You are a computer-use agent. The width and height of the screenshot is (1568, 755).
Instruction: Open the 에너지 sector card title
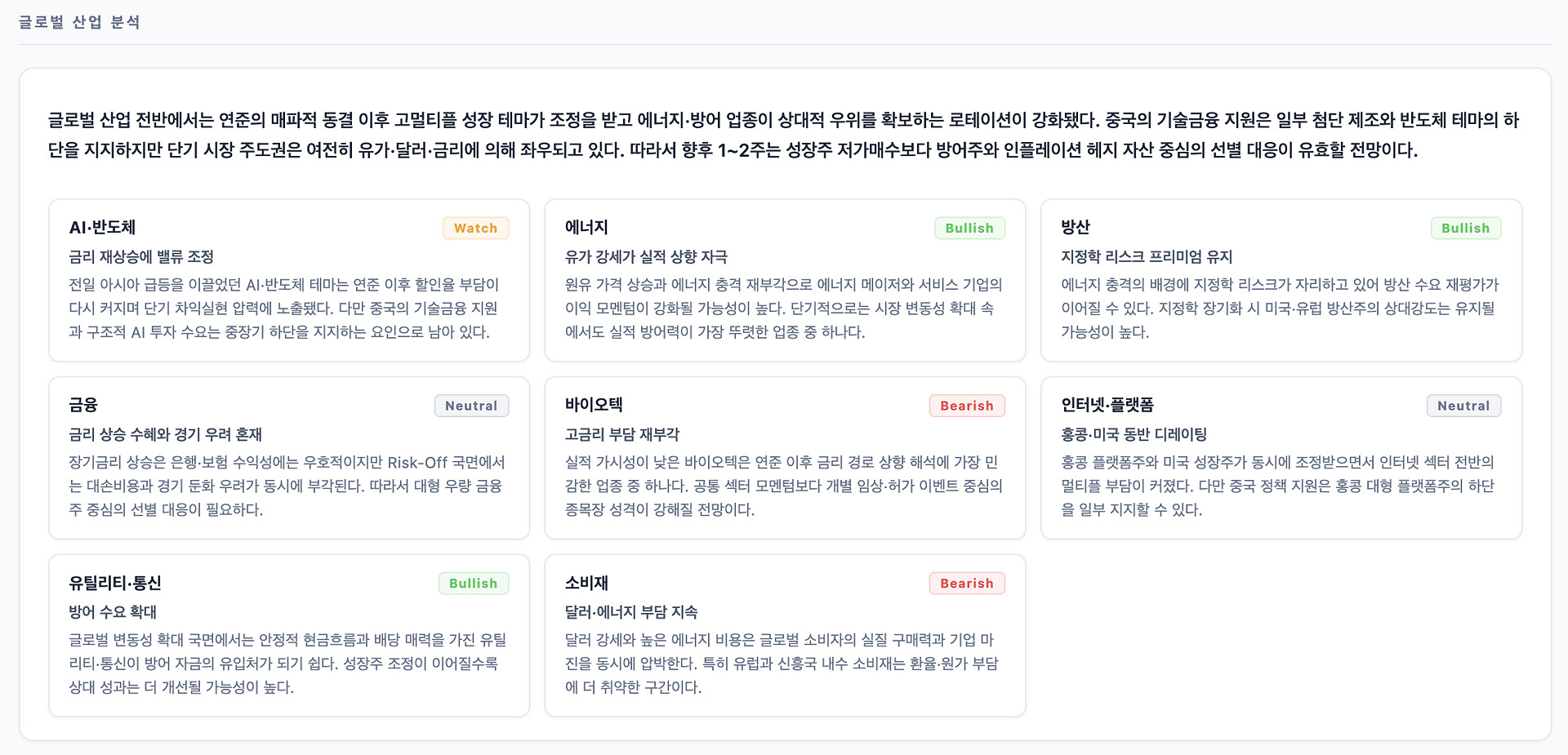[586, 228]
